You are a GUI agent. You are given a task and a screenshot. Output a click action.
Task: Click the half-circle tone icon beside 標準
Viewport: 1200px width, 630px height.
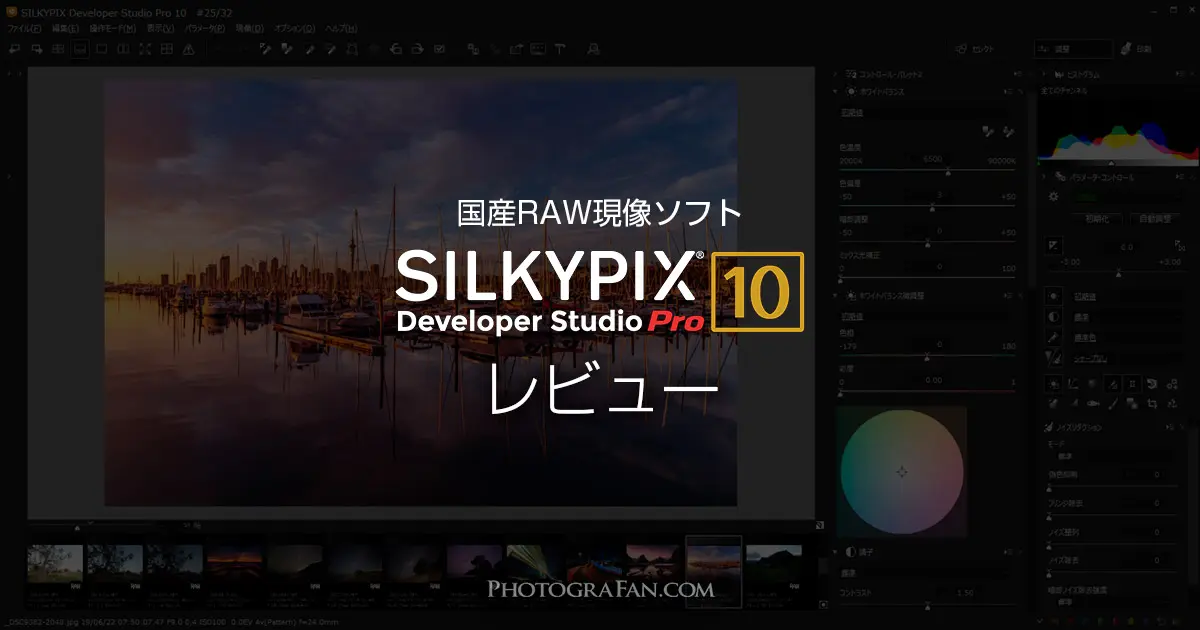pos(1054,316)
